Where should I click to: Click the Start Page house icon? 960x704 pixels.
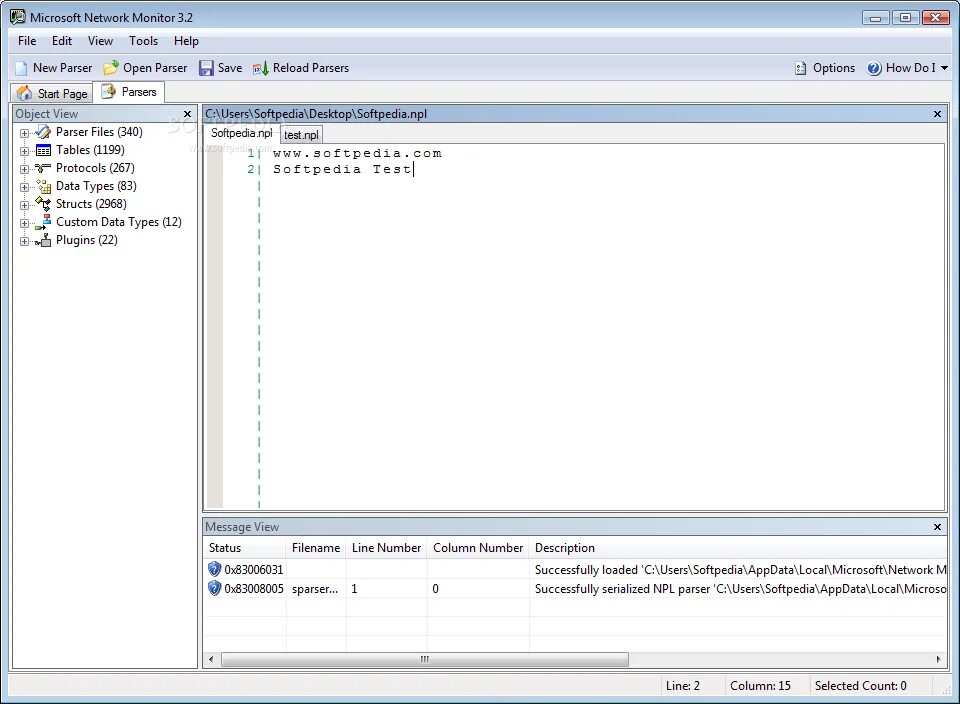[24, 93]
